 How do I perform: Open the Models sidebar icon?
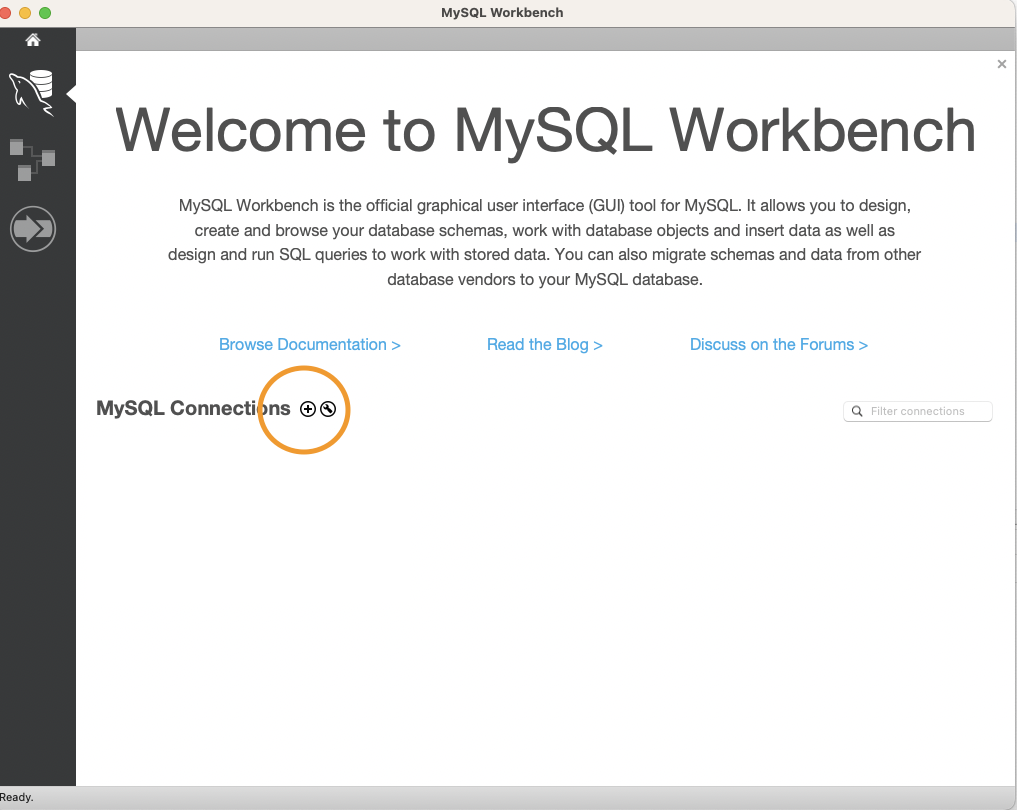32,160
